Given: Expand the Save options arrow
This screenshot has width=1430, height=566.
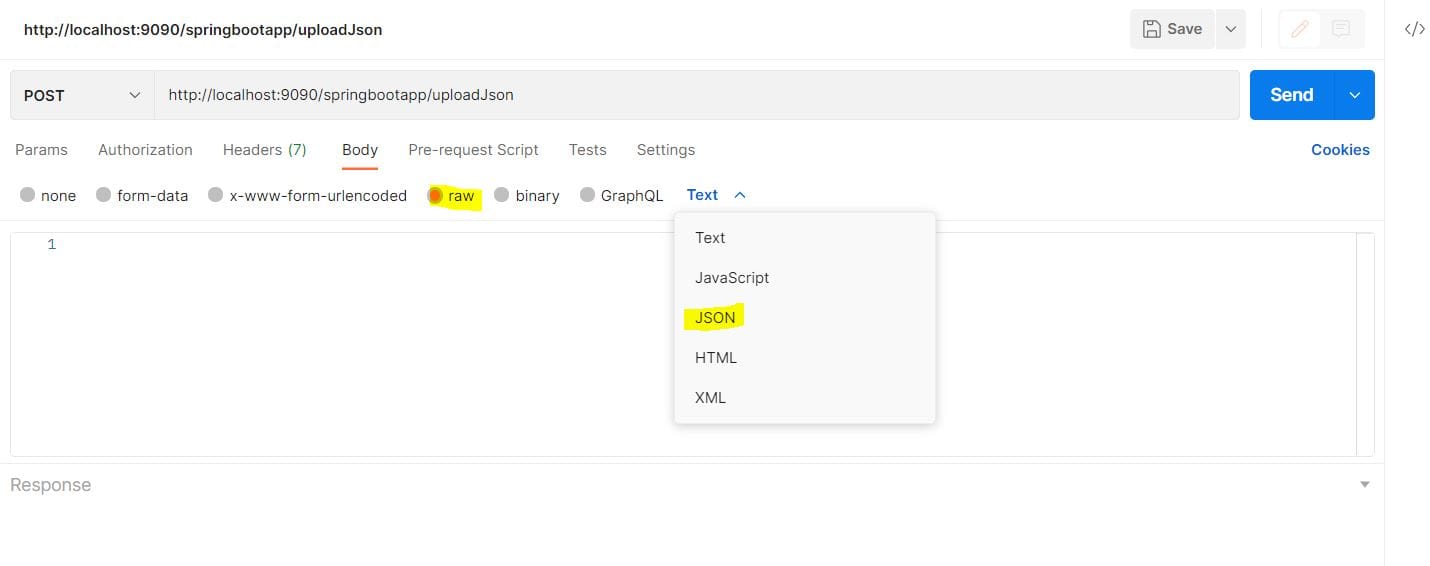Looking at the screenshot, I should 1231,29.
